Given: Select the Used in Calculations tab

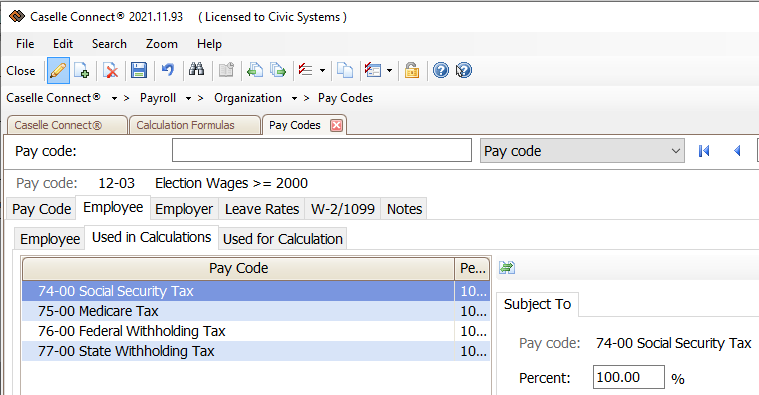Looking at the screenshot, I should click(x=152, y=237).
